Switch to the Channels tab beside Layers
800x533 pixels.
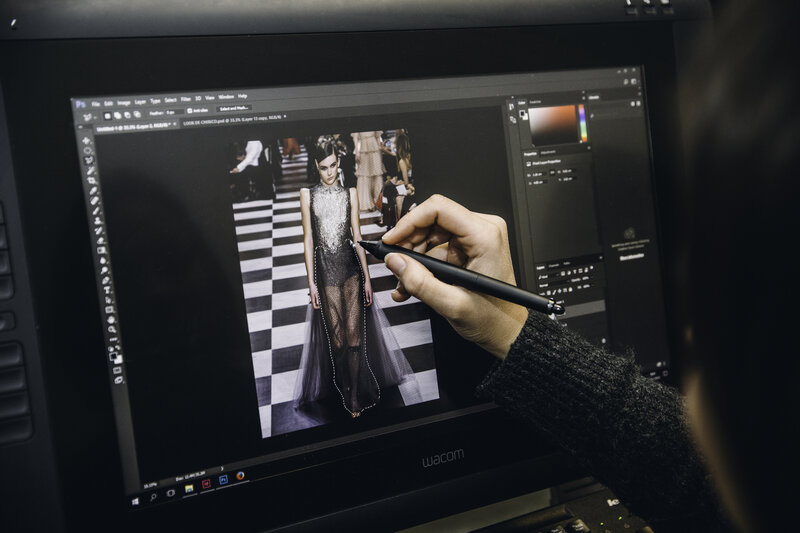(554, 265)
